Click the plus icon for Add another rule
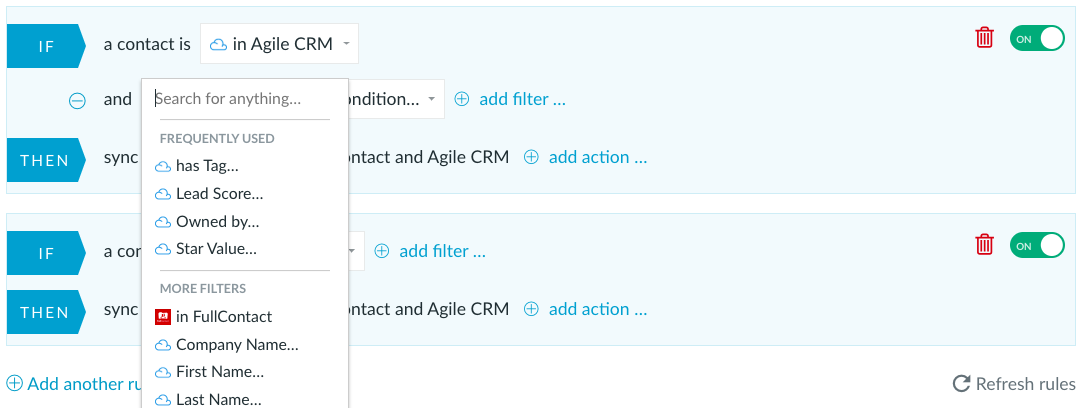The width and height of the screenshot is (1089, 408). (x=14, y=383)
